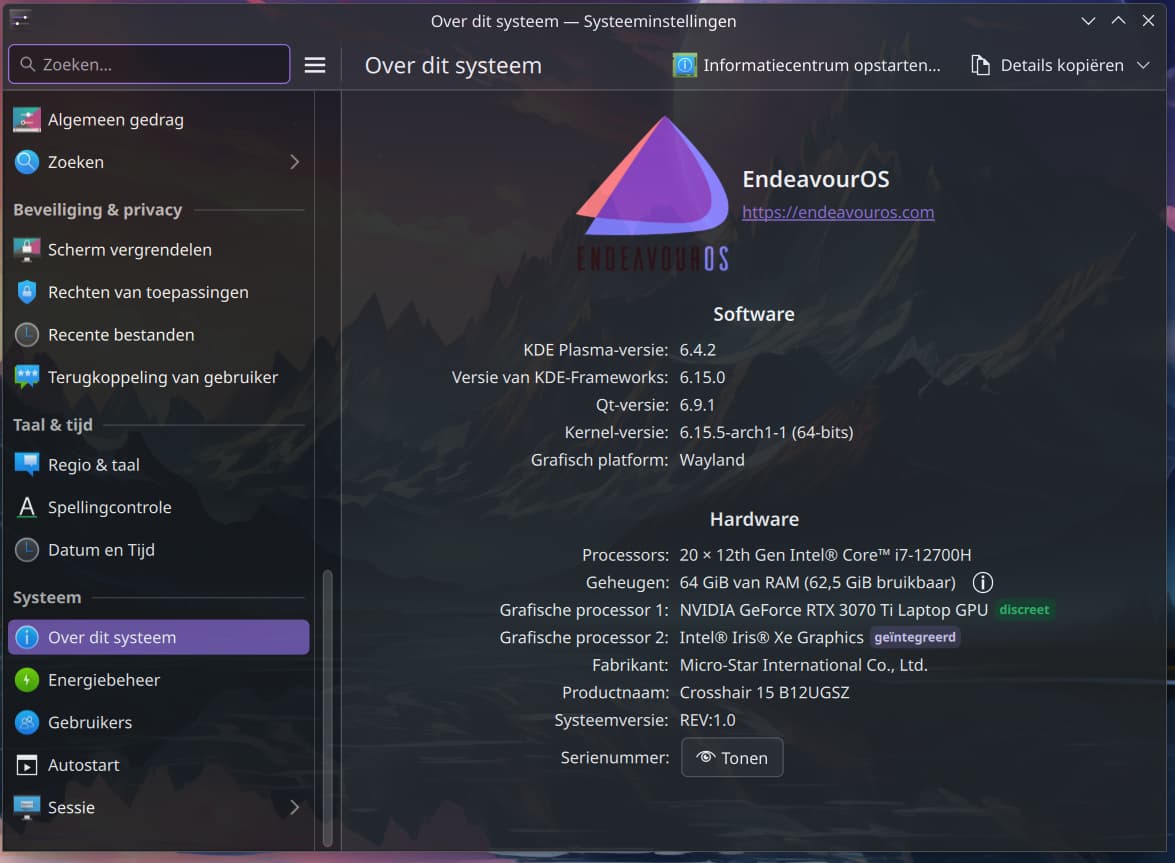Open Spellingcontrole settings
Image resolution: width=1175 pixels, height=863 pixels.
click(158, 507)
